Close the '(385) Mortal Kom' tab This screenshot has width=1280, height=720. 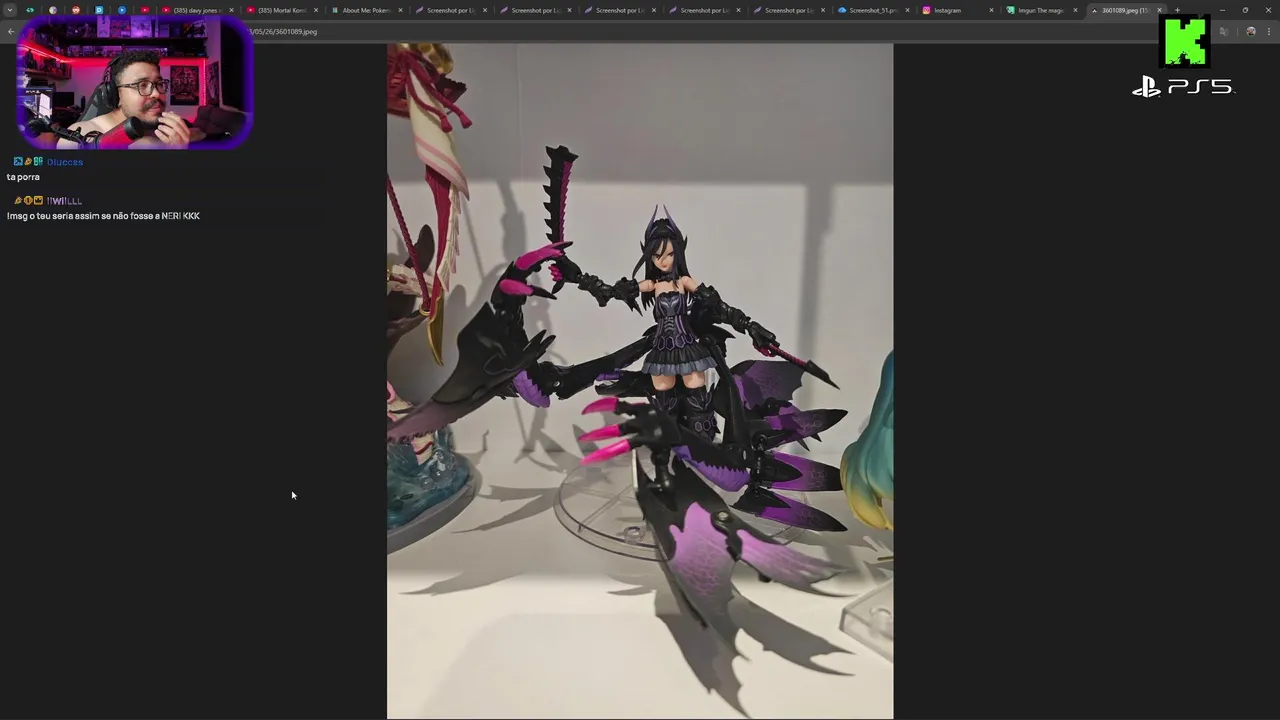(x=316, y=10)
